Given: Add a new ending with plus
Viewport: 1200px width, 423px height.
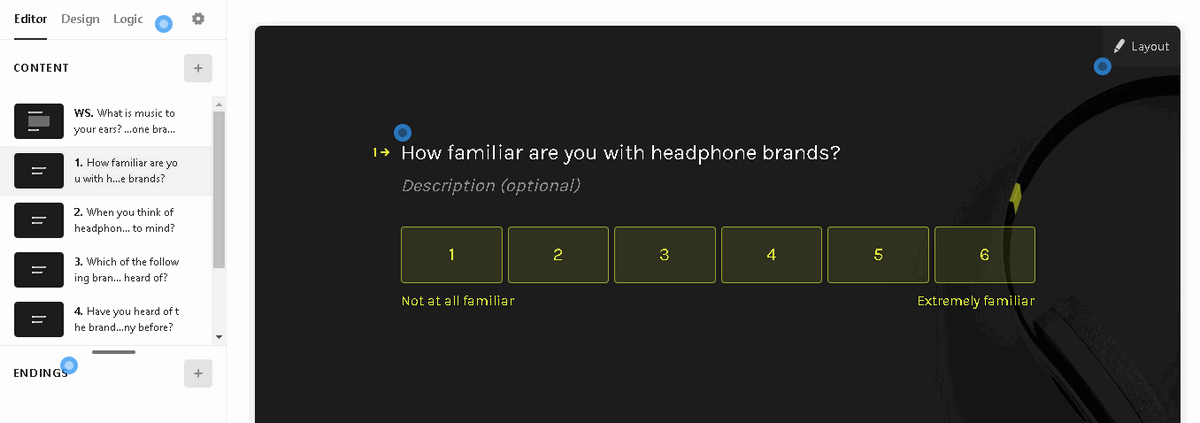Looking at the screenshot, I should [x=198, y=374].
